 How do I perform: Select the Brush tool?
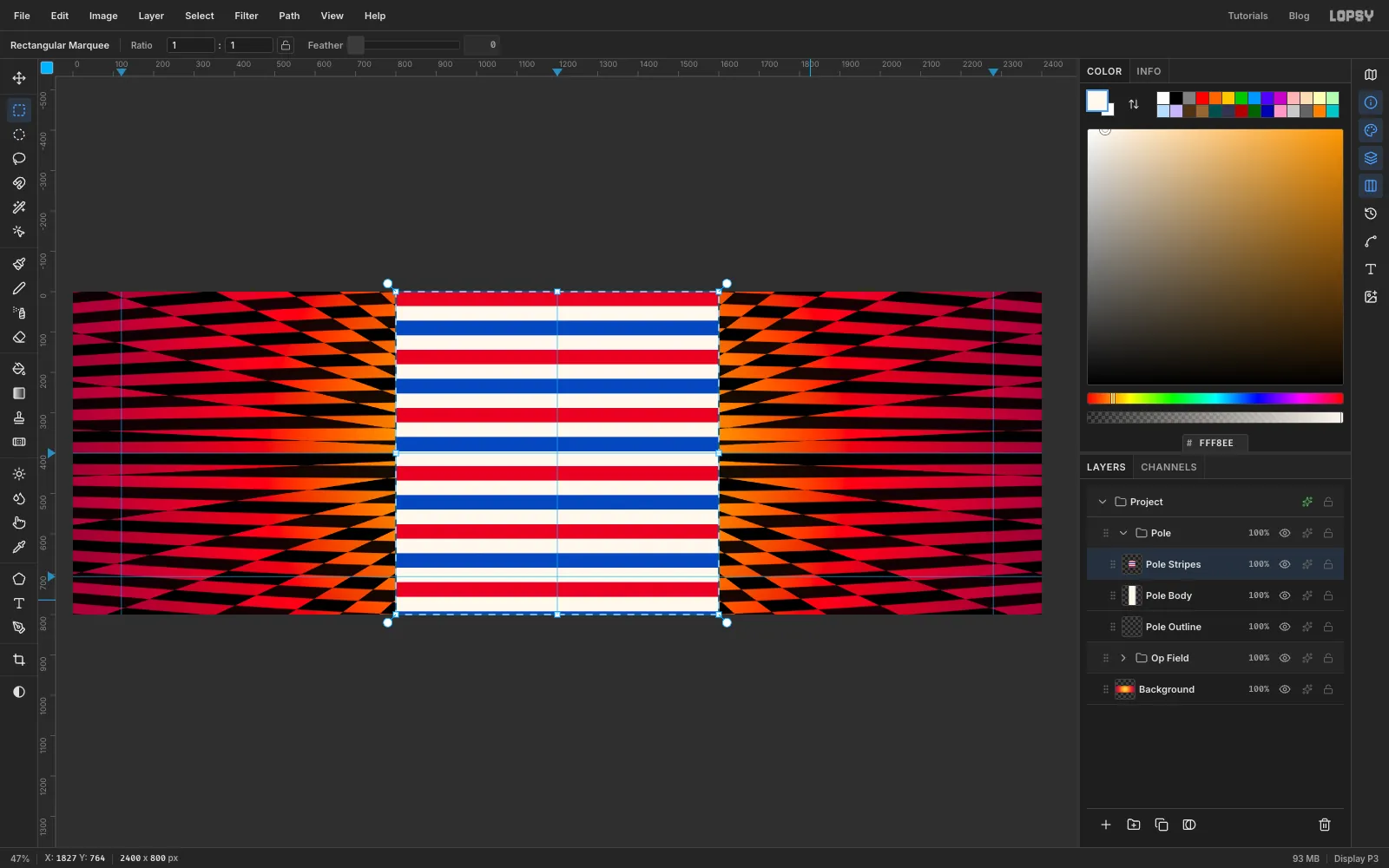coord(19,264)
